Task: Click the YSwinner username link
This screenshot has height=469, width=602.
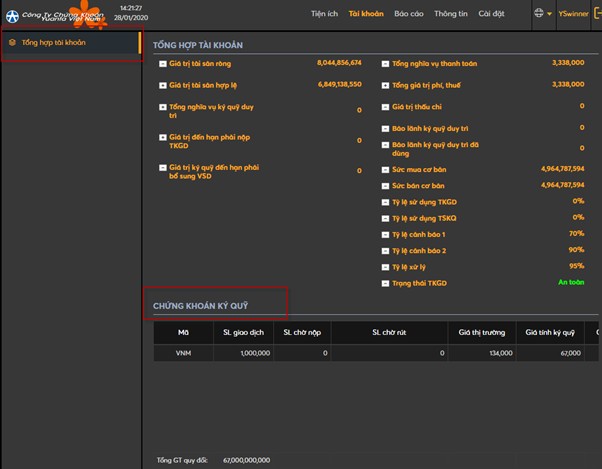Action: [x=574, y=14]
